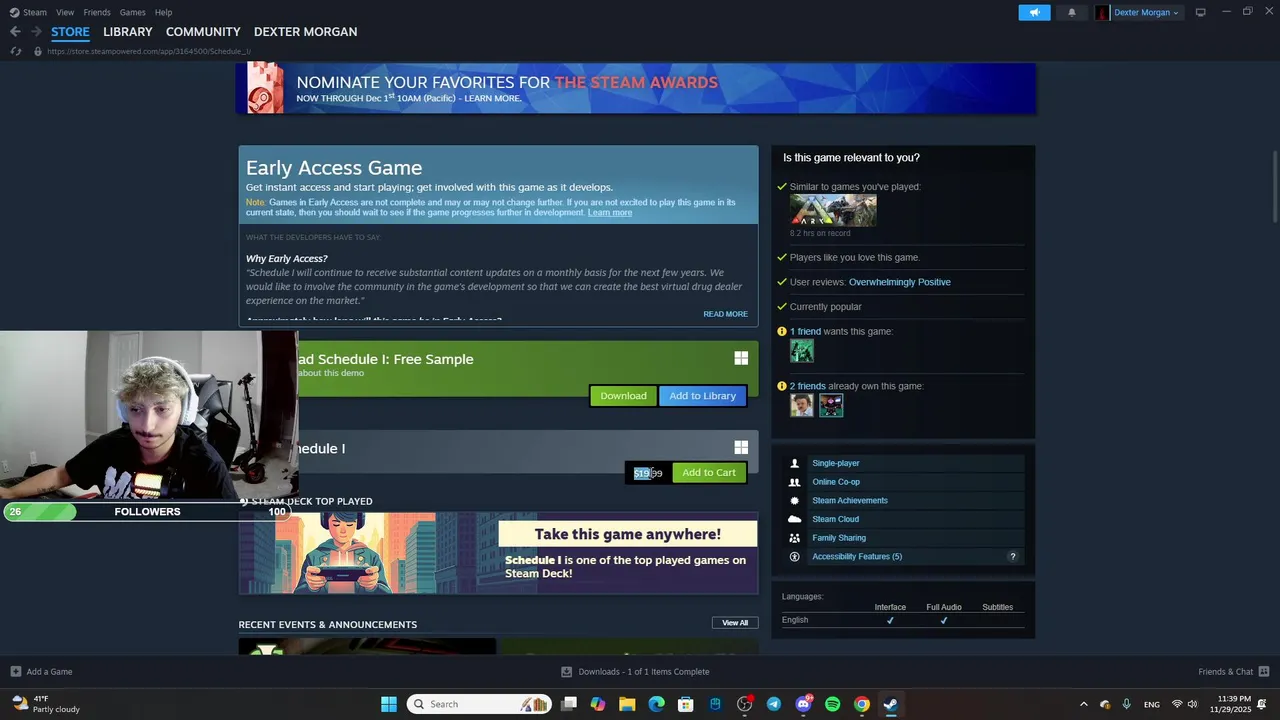View All recent events and announcements
This screenshot has width=1280, height=720.
pos(735,623)
